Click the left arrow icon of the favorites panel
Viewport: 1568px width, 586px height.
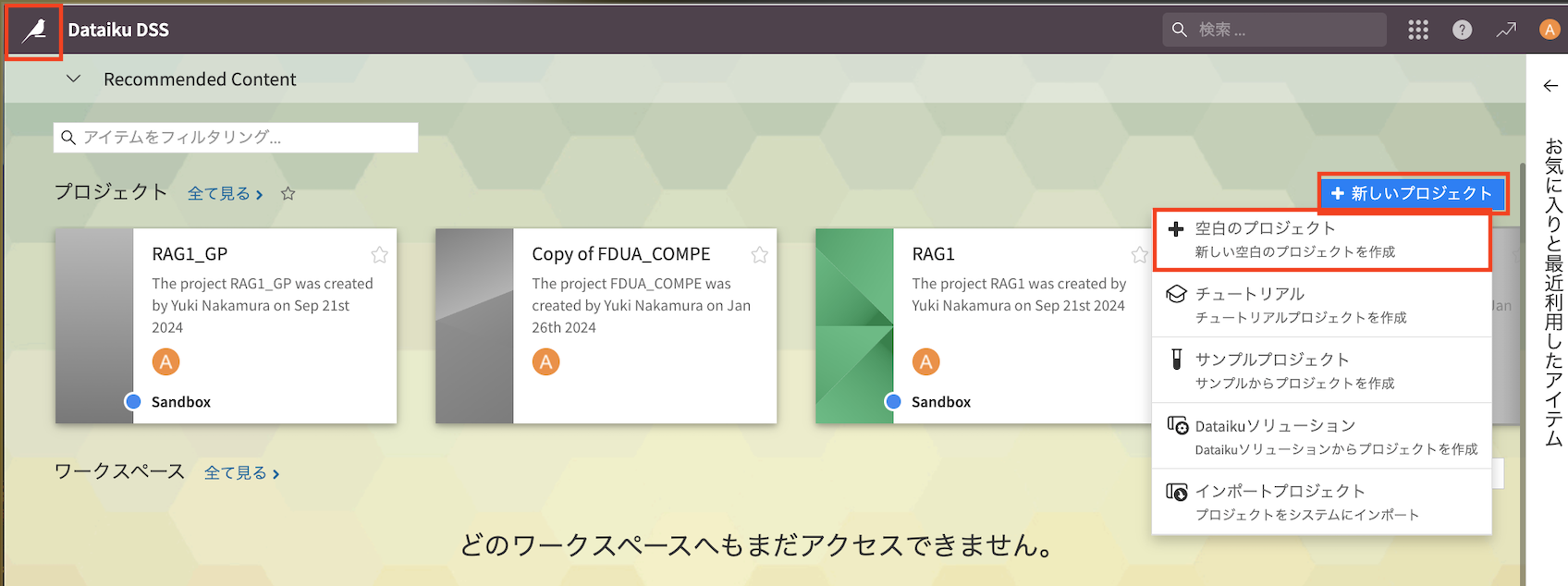pos(1550,86)
